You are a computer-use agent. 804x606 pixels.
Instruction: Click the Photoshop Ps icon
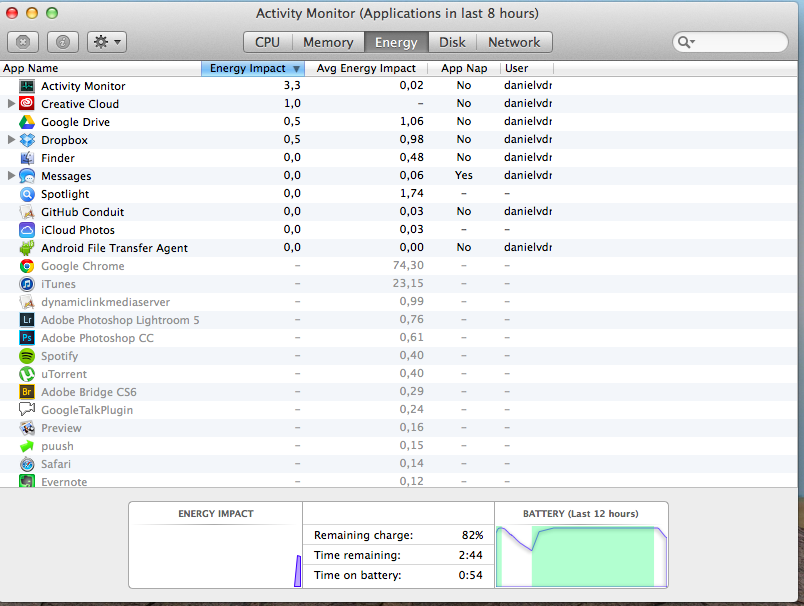(27, 338)
